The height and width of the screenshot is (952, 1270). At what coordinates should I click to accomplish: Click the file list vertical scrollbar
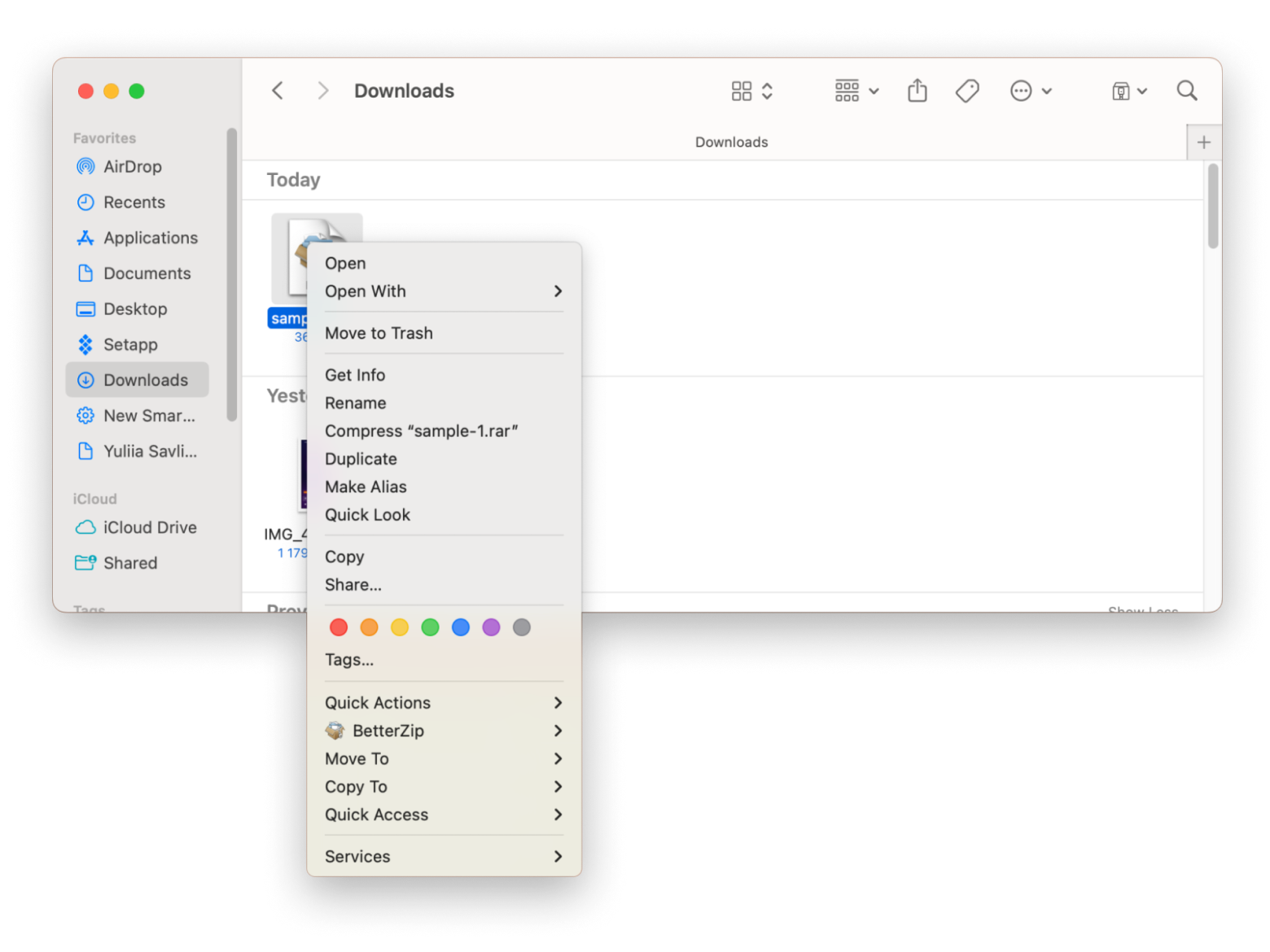tap(1212, 207)
